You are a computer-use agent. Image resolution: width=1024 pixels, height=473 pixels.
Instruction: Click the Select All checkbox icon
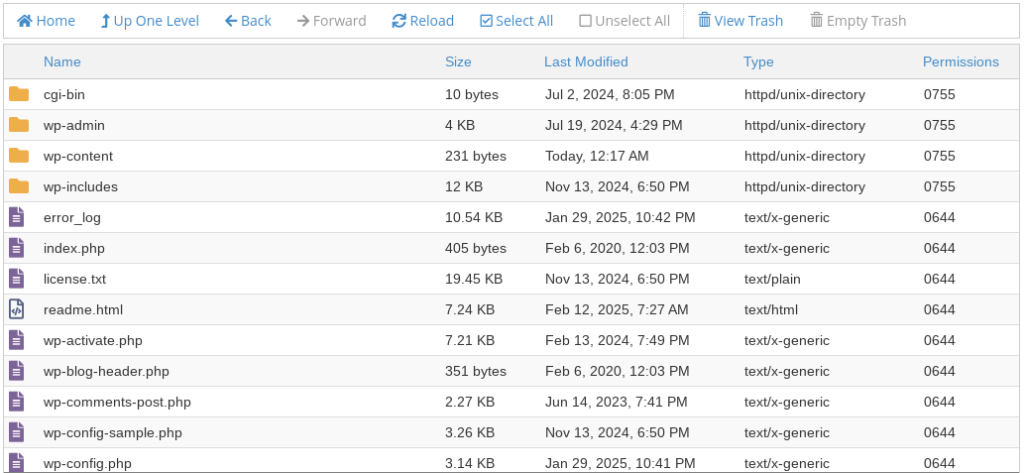[486, 21]
